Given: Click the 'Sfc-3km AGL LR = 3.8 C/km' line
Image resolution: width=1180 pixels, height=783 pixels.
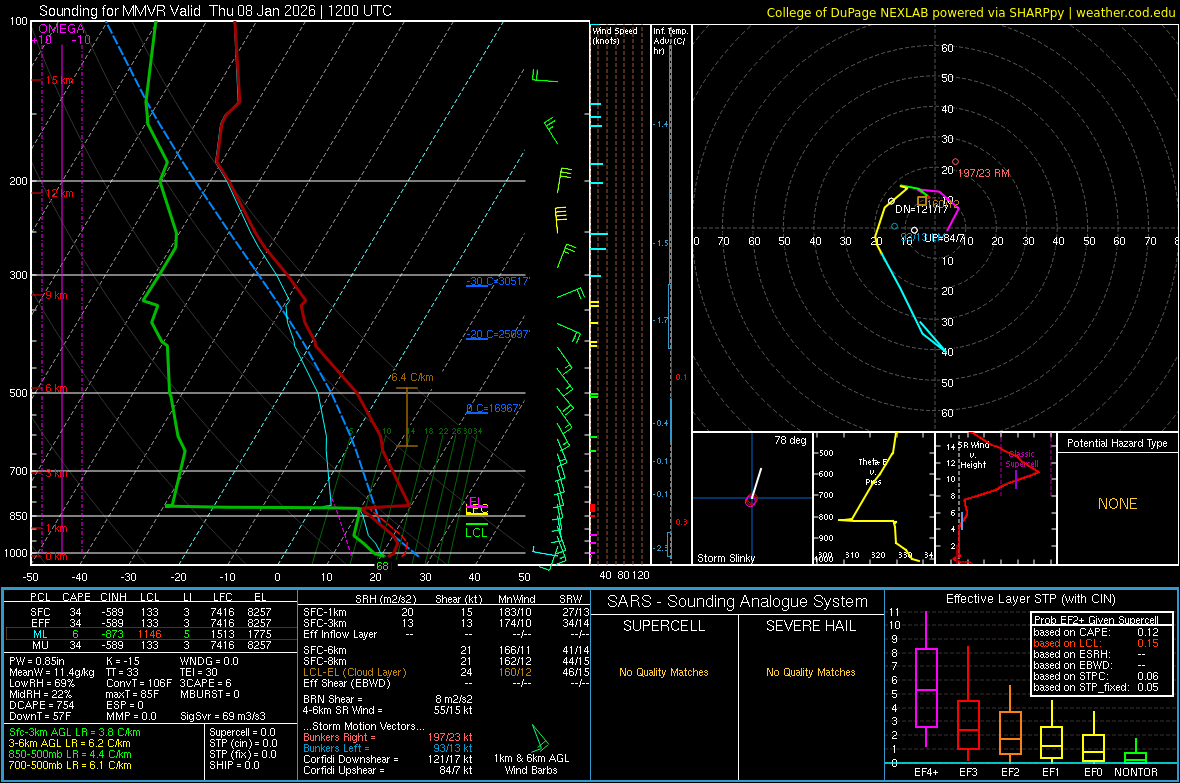Looking at the screenshot, I should (75, 732).
